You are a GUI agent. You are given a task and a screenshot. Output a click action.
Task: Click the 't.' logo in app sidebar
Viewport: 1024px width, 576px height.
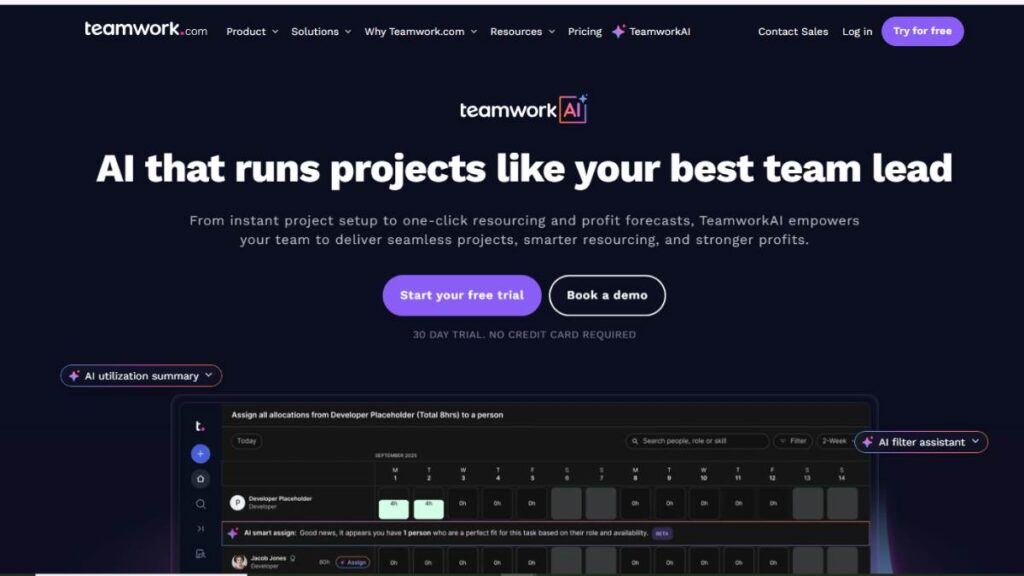[x=200, y=426]
